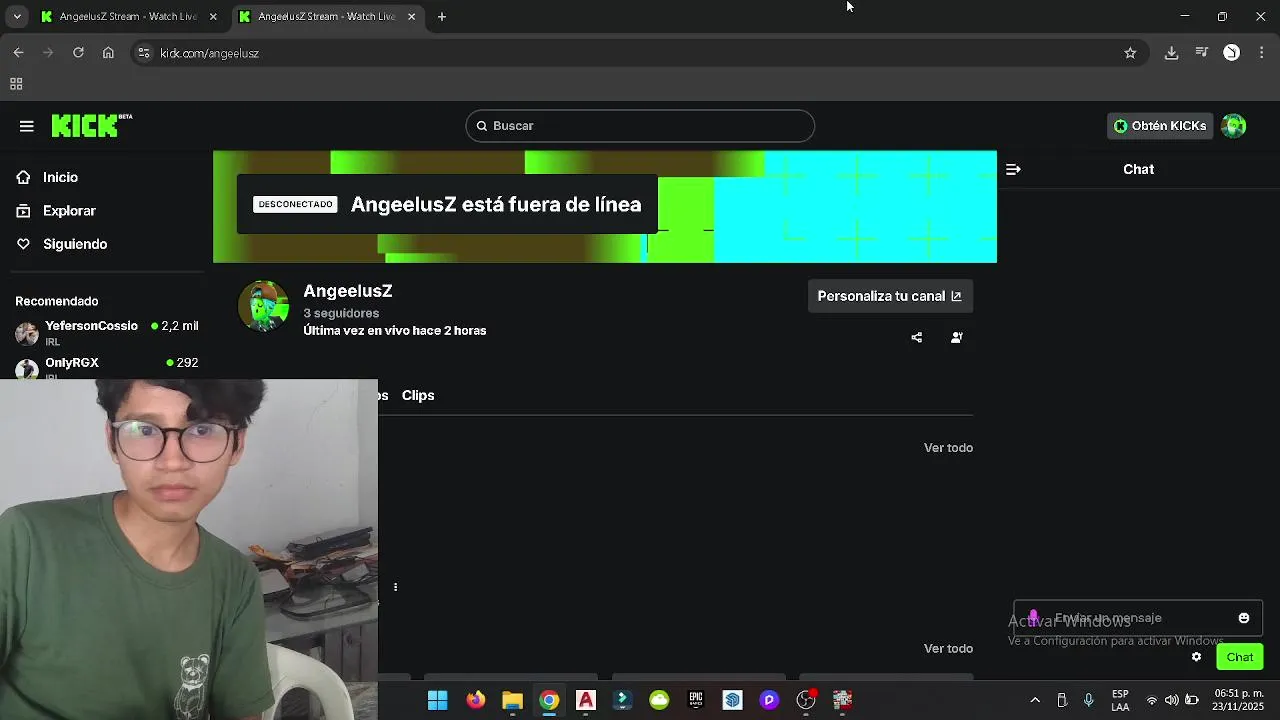The image size is (1280, 720).
Task: Click the AngeelusZ channel avatar
Action: (x=264, y=306)
